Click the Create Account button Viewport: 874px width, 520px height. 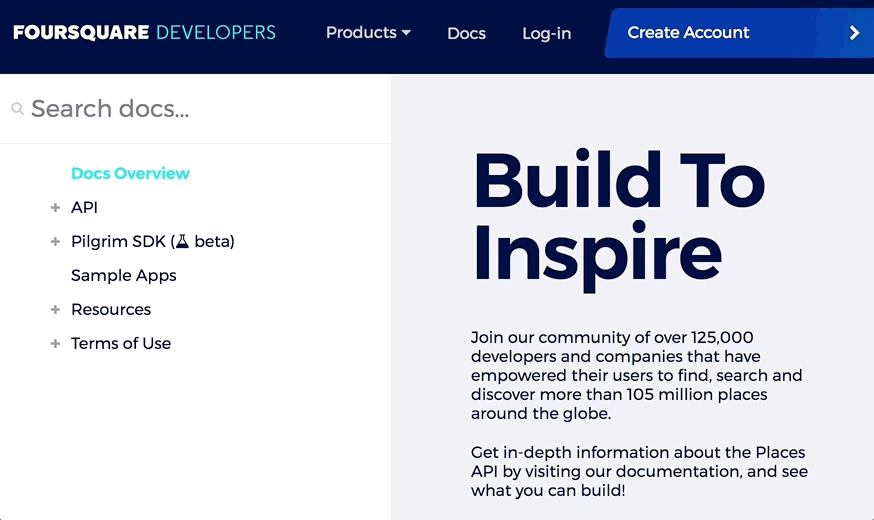(739, 33)
